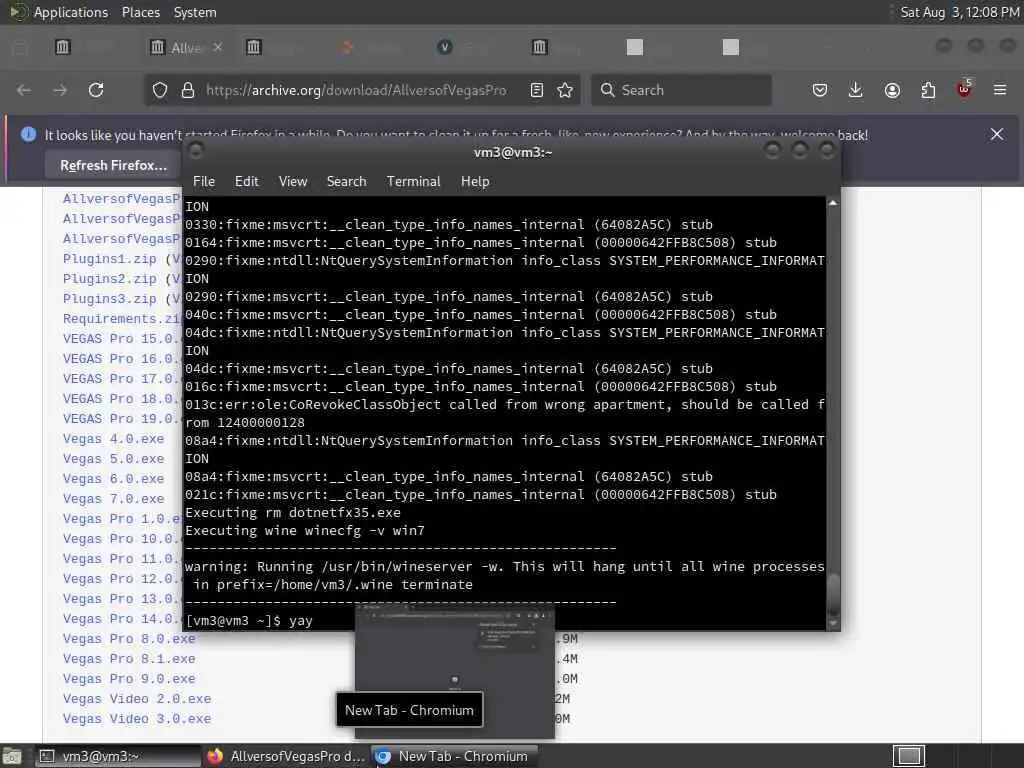Open Vegas 6.0.exe link

(114, 479)
